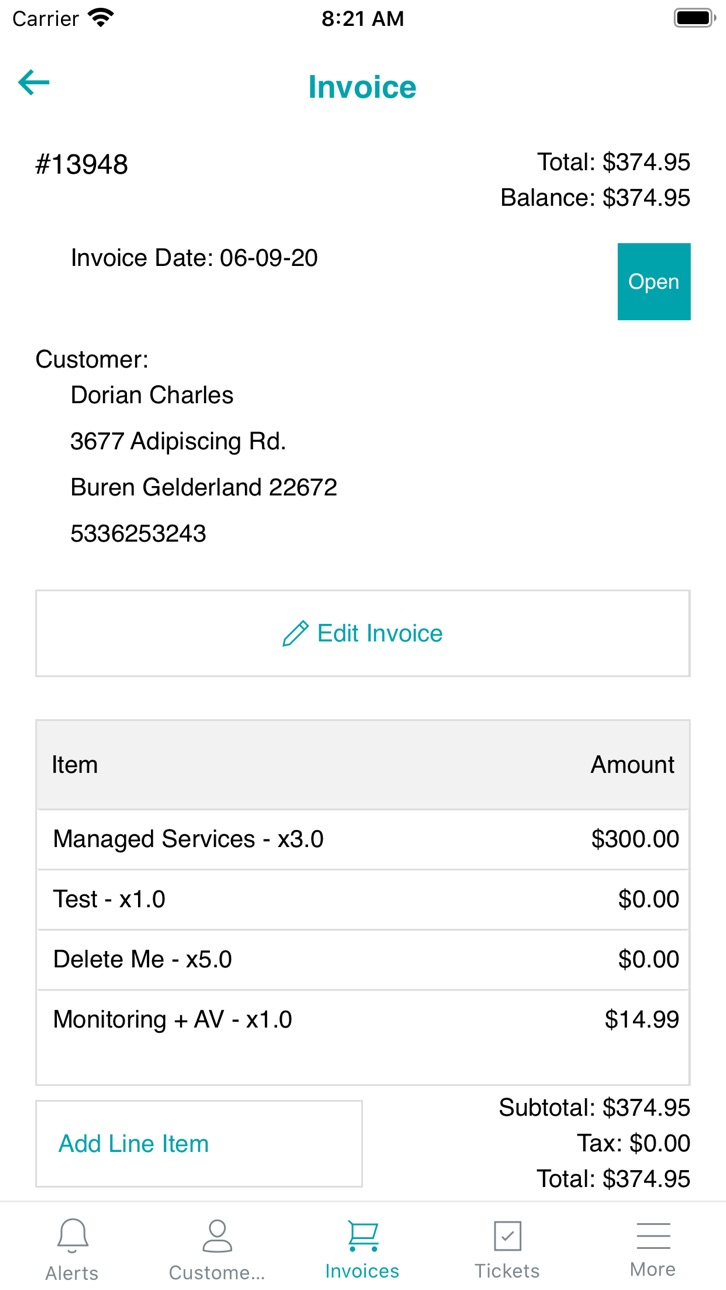The width and height of the screenshot is (726, 1290).
Task: Tap the Edit Invoice button
Action: [x=363, y=633]
